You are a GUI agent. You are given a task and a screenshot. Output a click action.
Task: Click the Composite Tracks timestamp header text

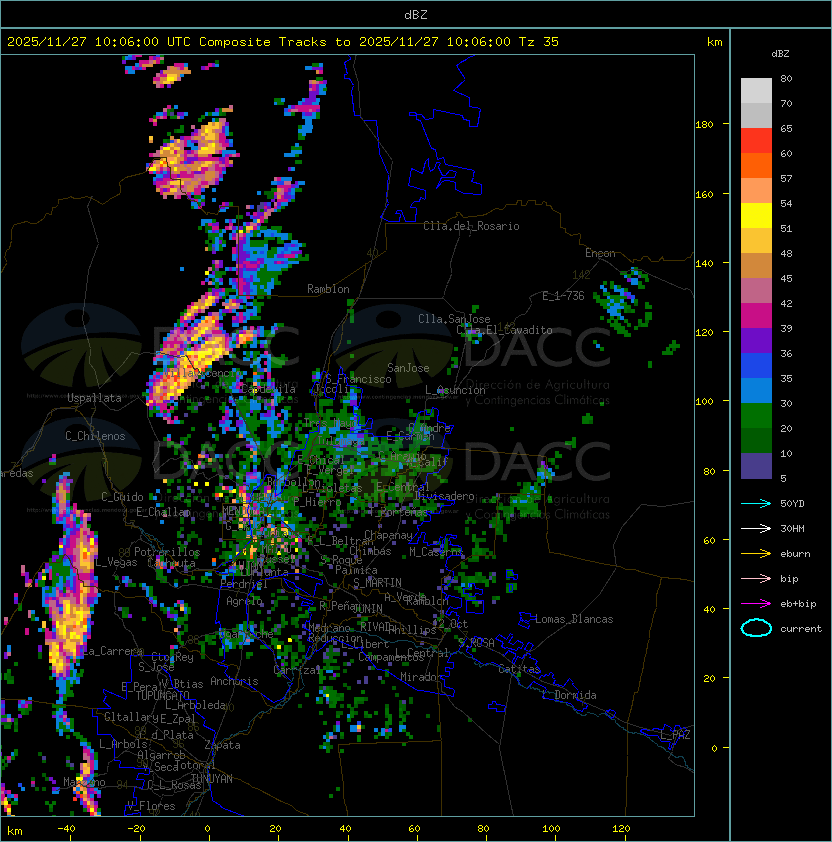pos(283,42)
